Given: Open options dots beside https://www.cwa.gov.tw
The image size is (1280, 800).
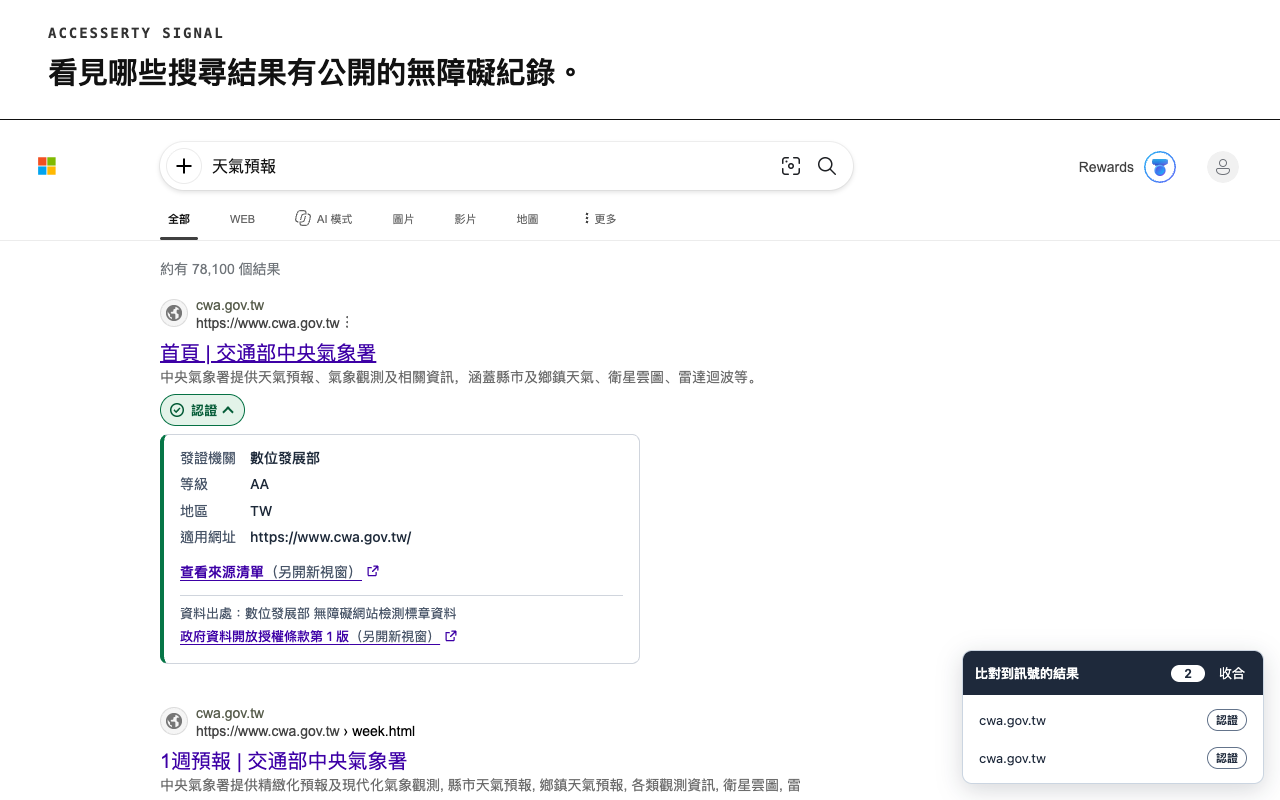Looking at the screenshot, I should 347,323.
